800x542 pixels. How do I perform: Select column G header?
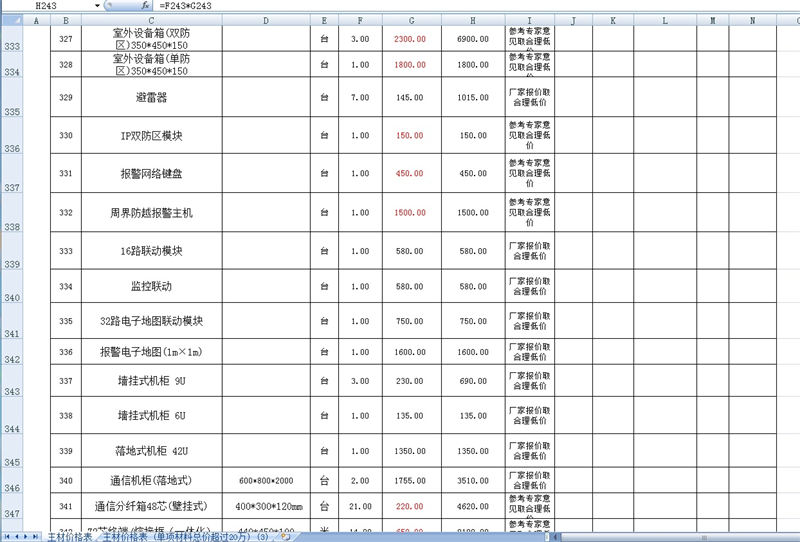point(412,21)
